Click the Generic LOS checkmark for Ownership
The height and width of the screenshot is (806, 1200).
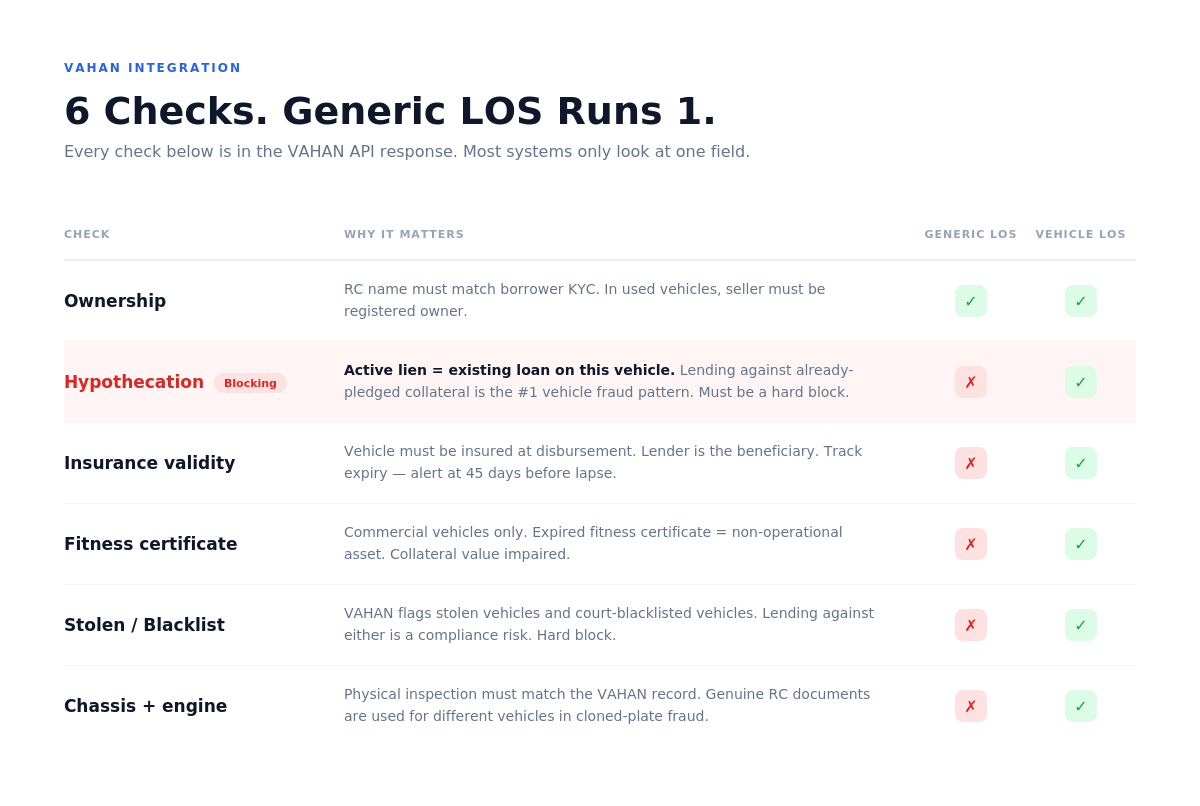pyautogui.click(x=971, y=301)
